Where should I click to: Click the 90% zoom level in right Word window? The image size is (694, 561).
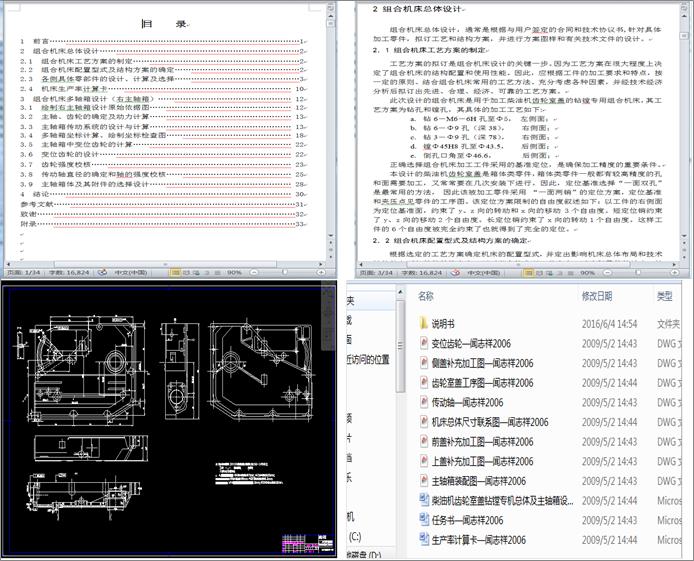click(x=587, y=273)
